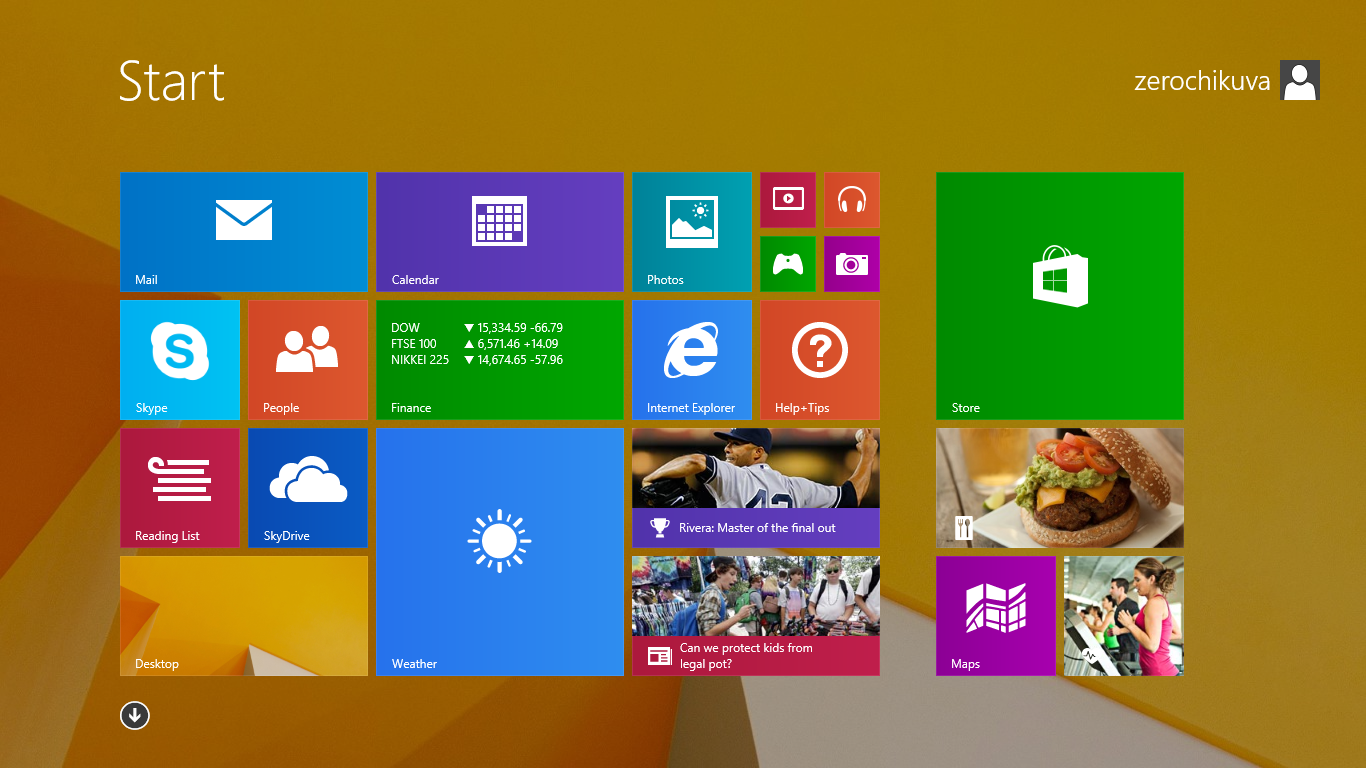This screenshot has width=1366, height=768.
Task: Open the People tile
Action: point(308,360)
